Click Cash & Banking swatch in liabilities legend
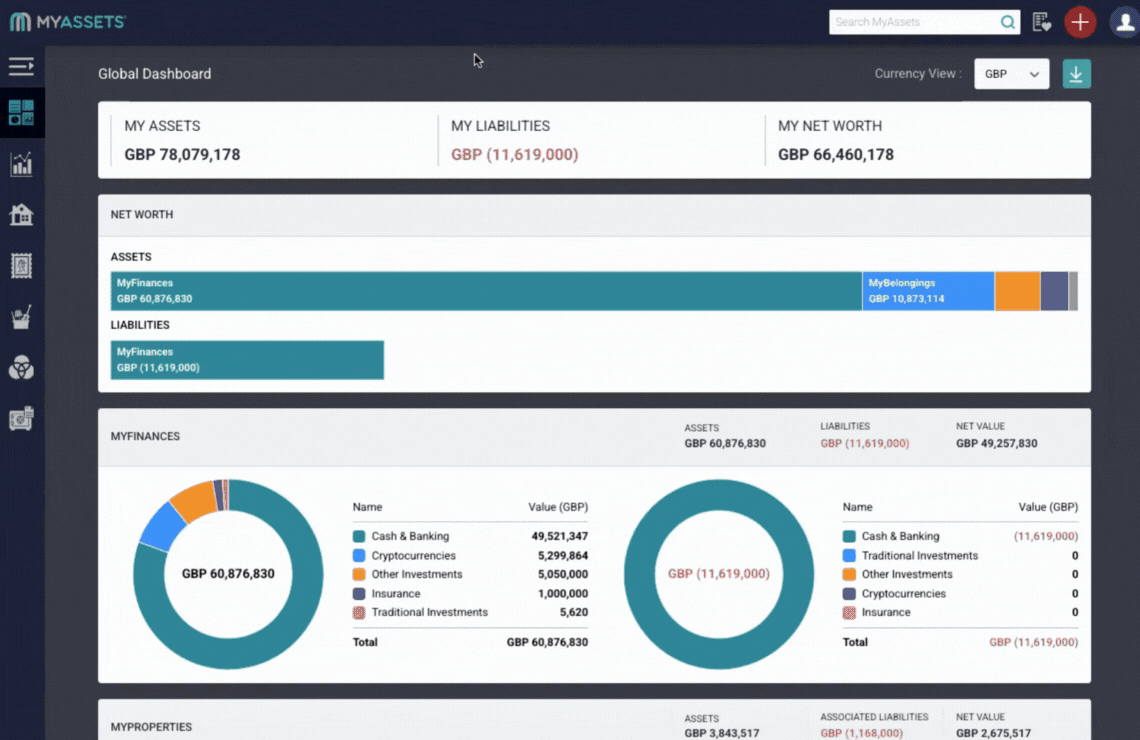This screenshot has width=1140, height=740. tap(849, 536)
